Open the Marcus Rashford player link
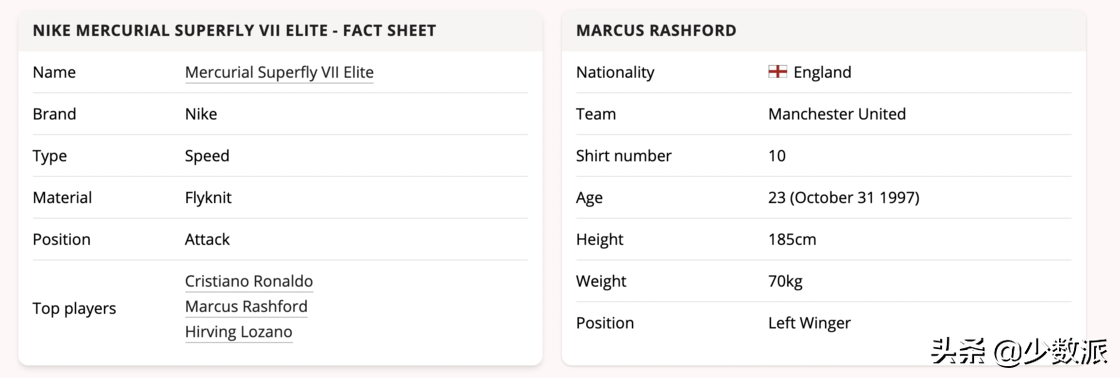 tap(246, 307)
